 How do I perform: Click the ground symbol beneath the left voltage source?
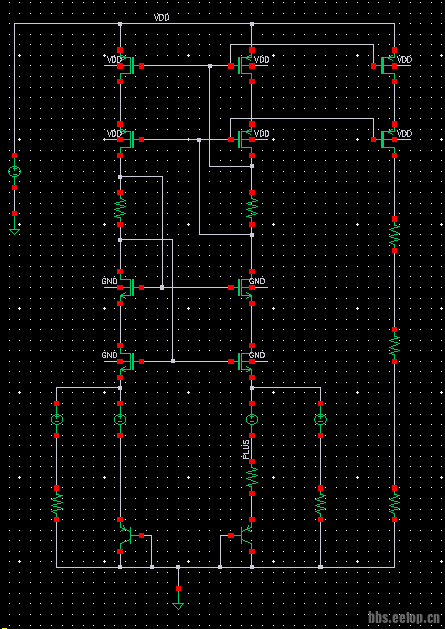pos(14,231)
